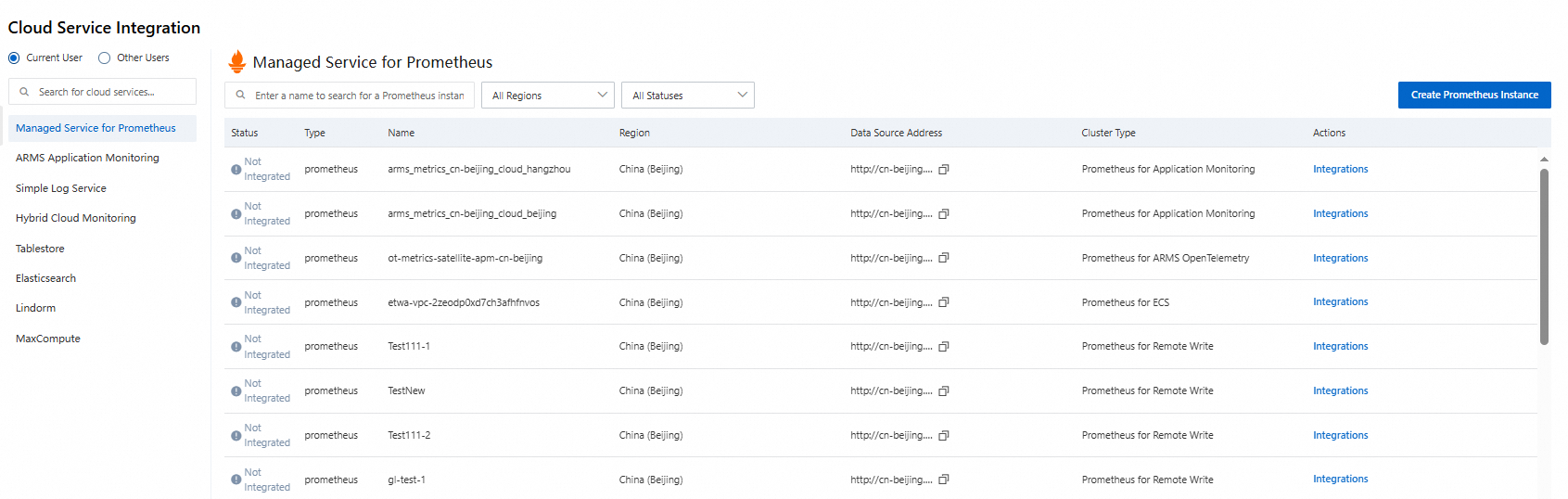Click the status icon of gl-test-1 row
This screenshot has height=499, width=1568.
tap(236, 480)
